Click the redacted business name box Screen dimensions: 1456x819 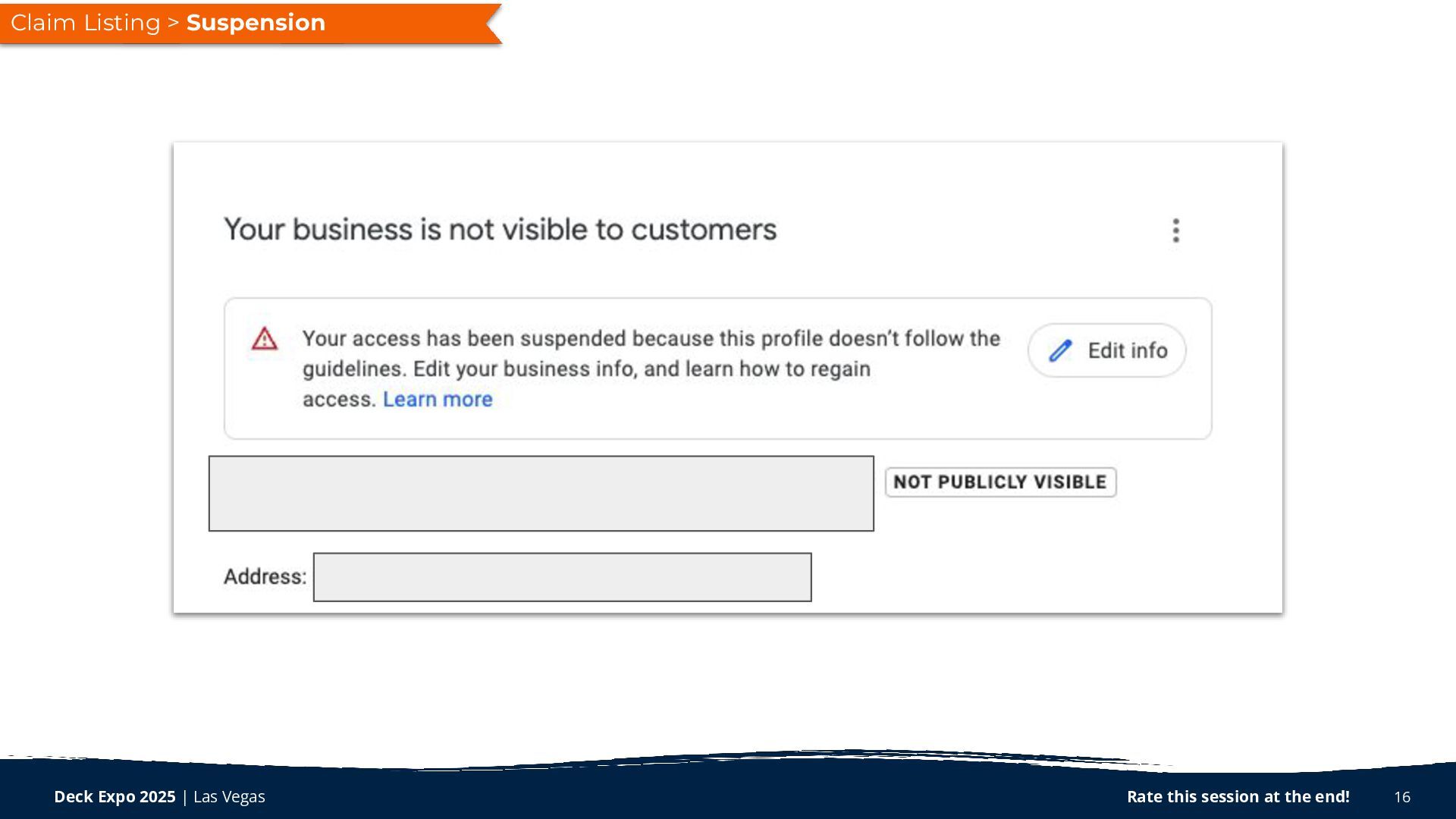(541, 493)
